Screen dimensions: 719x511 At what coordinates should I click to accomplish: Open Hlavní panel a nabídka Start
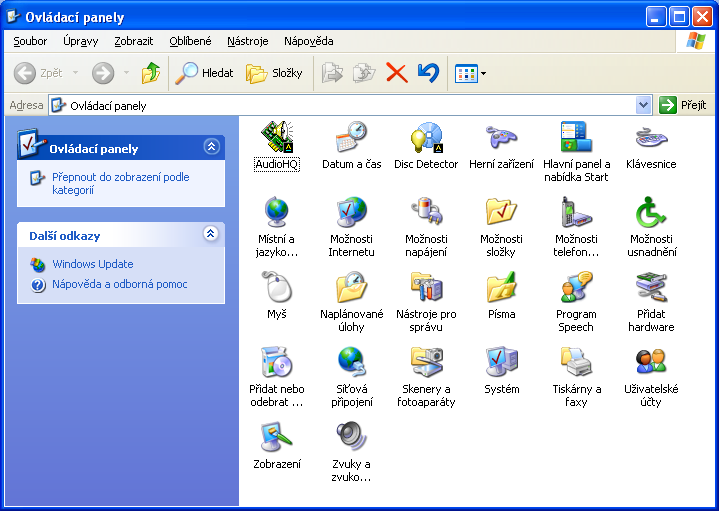(x=576, y=137)
